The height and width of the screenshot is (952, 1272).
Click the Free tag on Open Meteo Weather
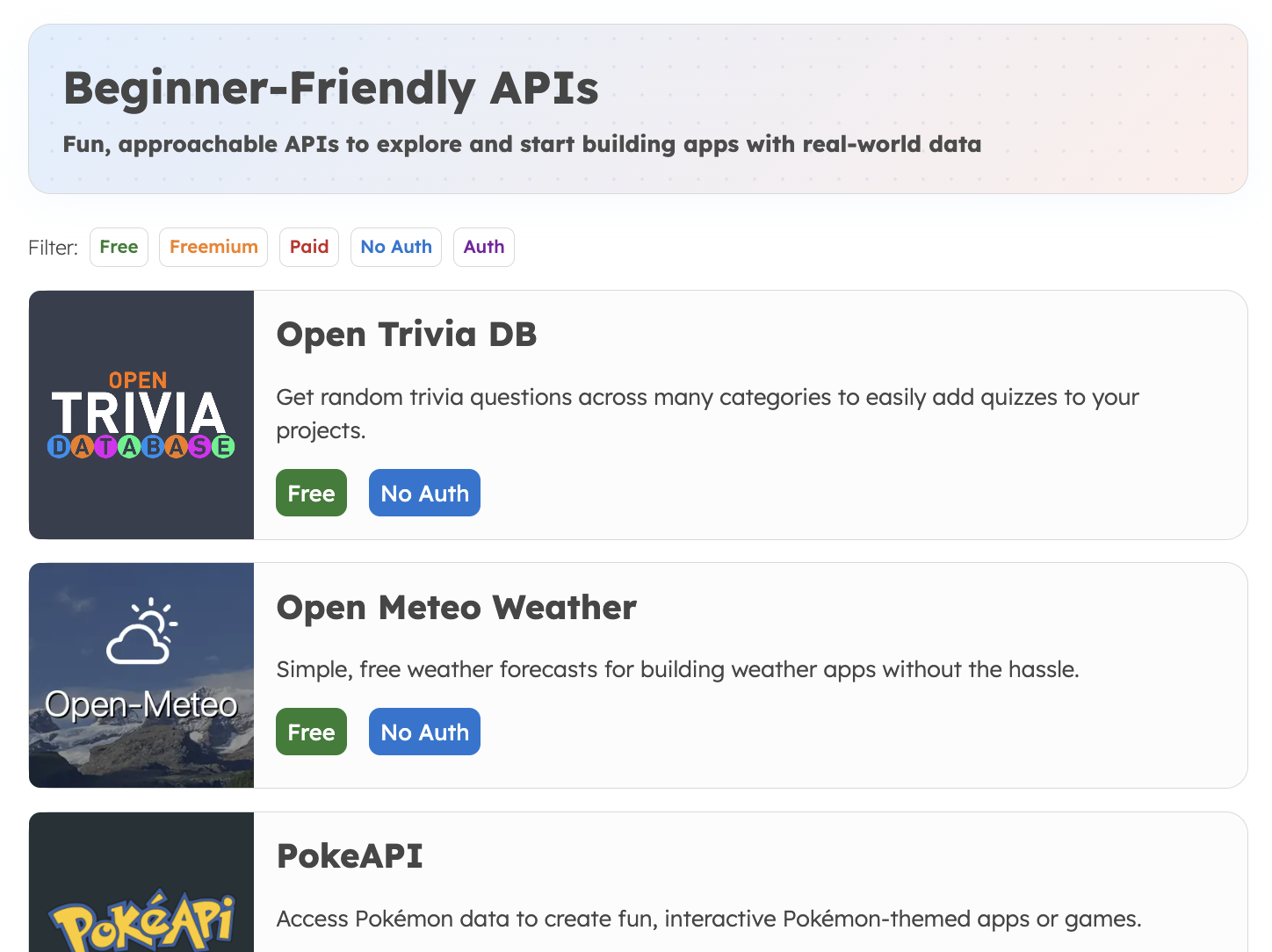tap(311, 732)
